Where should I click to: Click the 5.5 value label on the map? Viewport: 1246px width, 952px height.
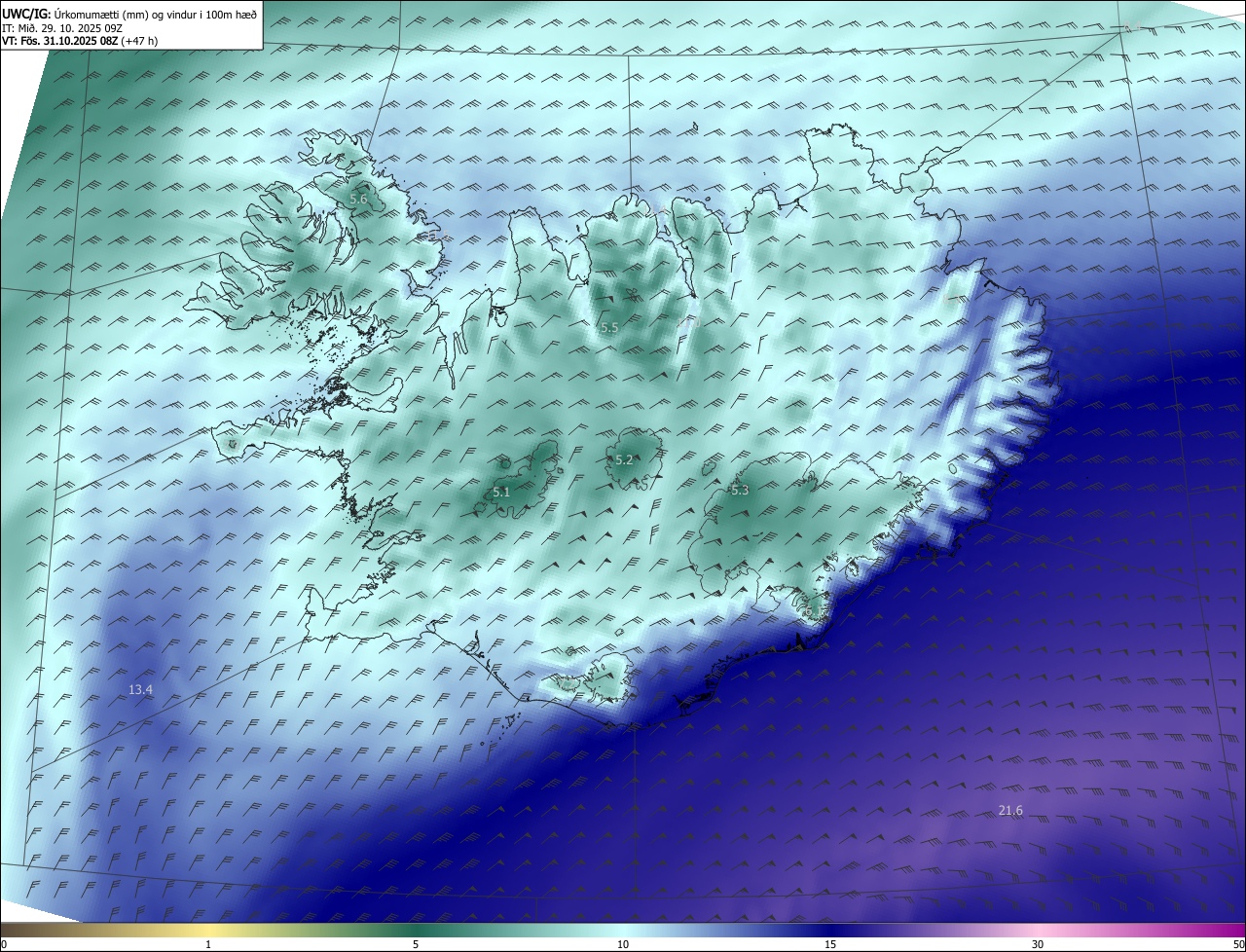click(609, 328)
